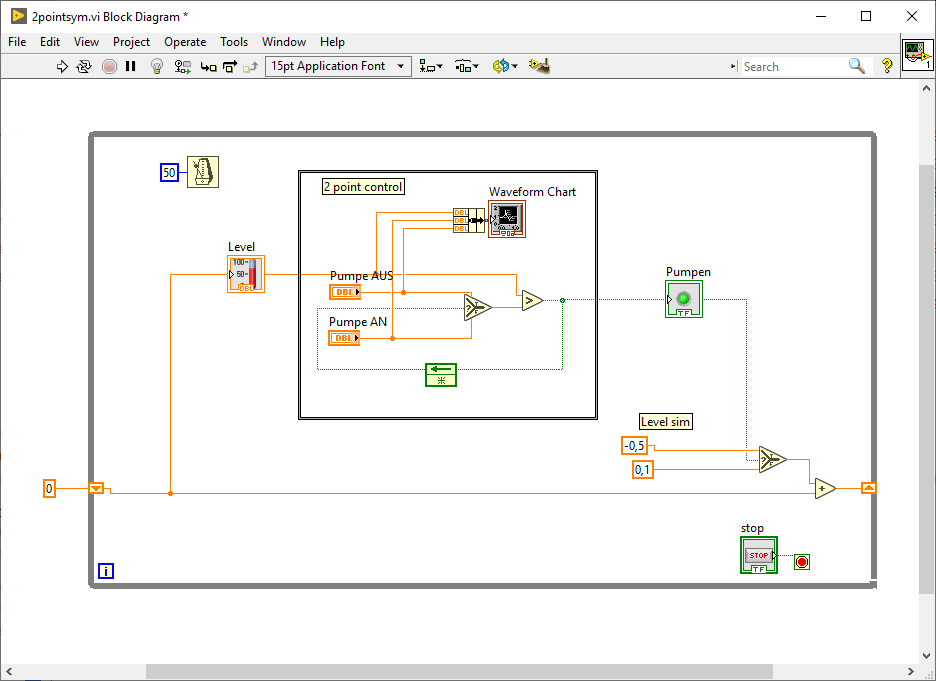Viewport: 936px width, 681px height.
Task: Open the Window menu
Action: pyautogui.click(x=284, y=42)
